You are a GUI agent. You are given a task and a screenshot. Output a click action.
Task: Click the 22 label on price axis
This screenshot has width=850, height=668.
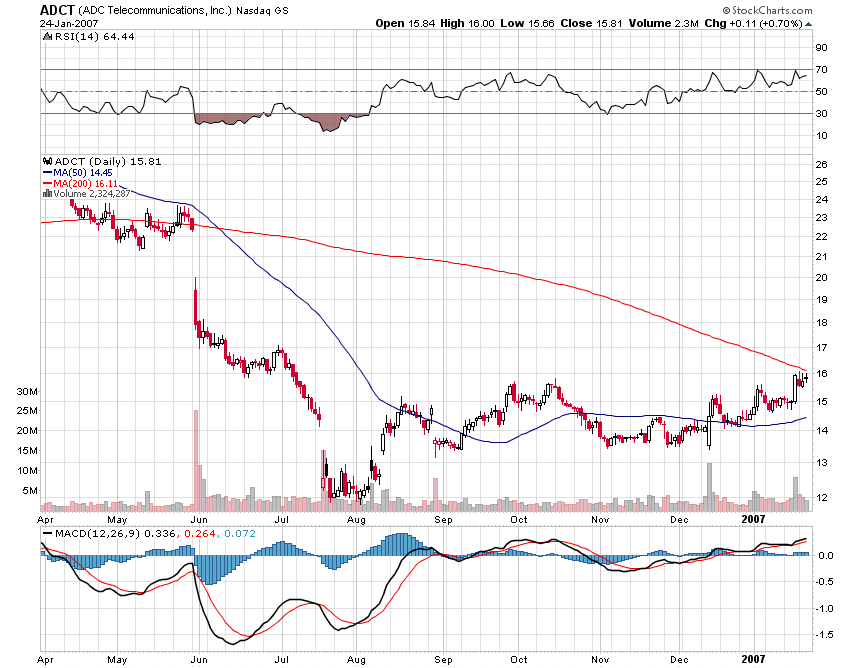821,236
